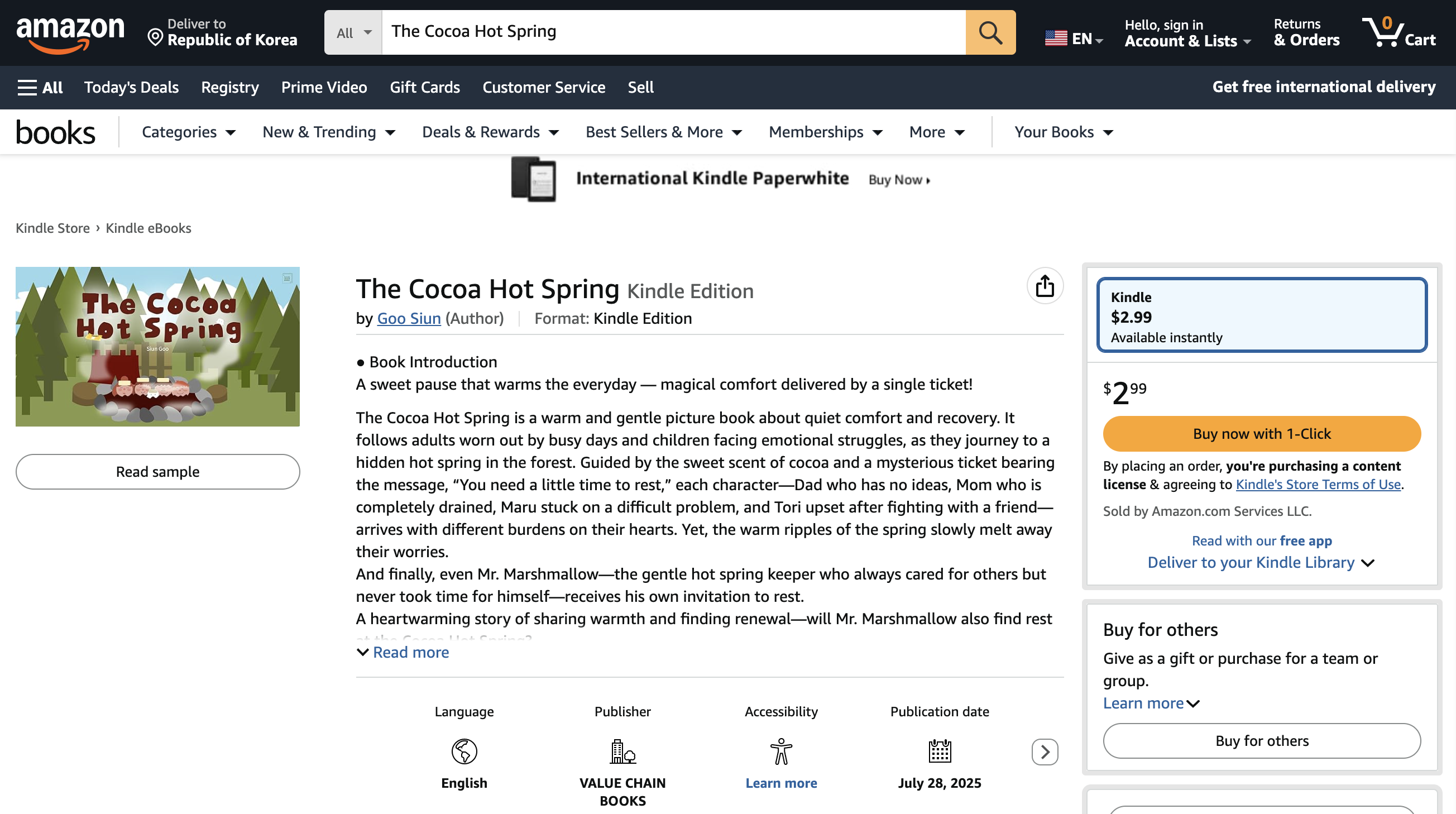Click Buy now with 1-Click
The width and height of the screenshot is (1456, 814).
[x=1262, y=434]
